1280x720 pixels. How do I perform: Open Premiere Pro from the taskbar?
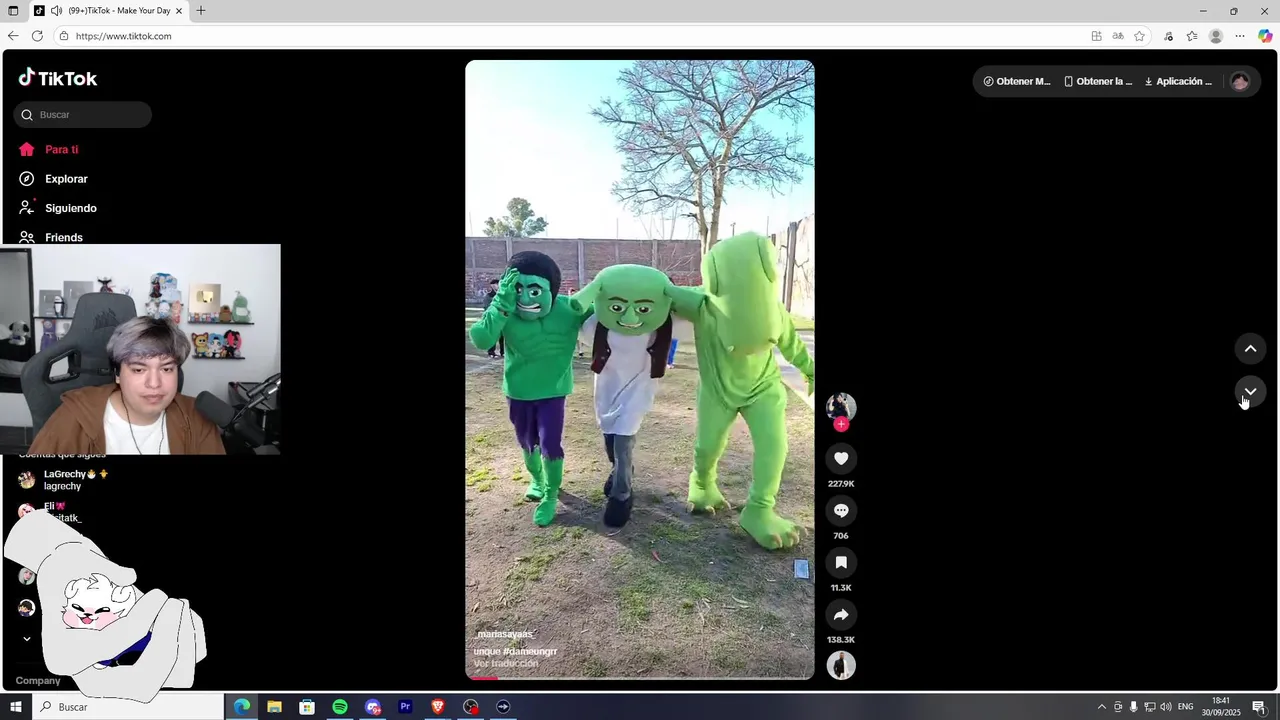point(405,707)
